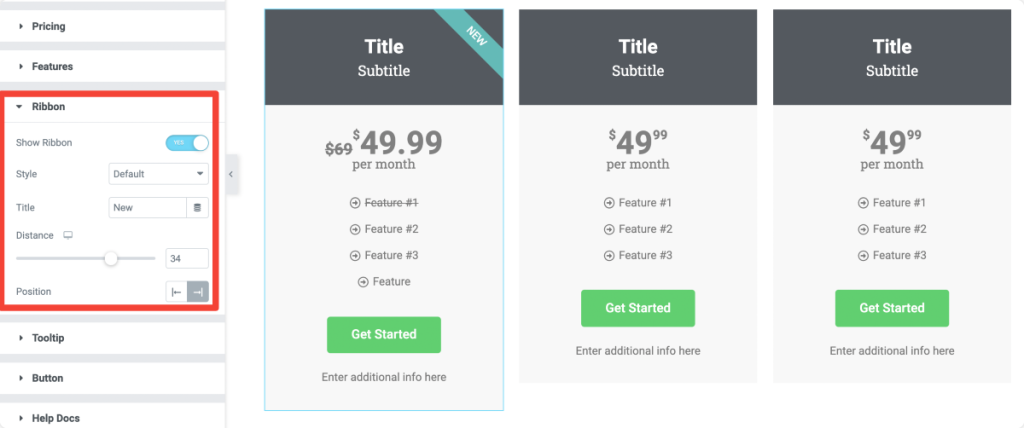This screenshot has width=1024, height=428.
Task: Click the Feature #1 arrow icon in first table
Action: click(x=355, y=203)
